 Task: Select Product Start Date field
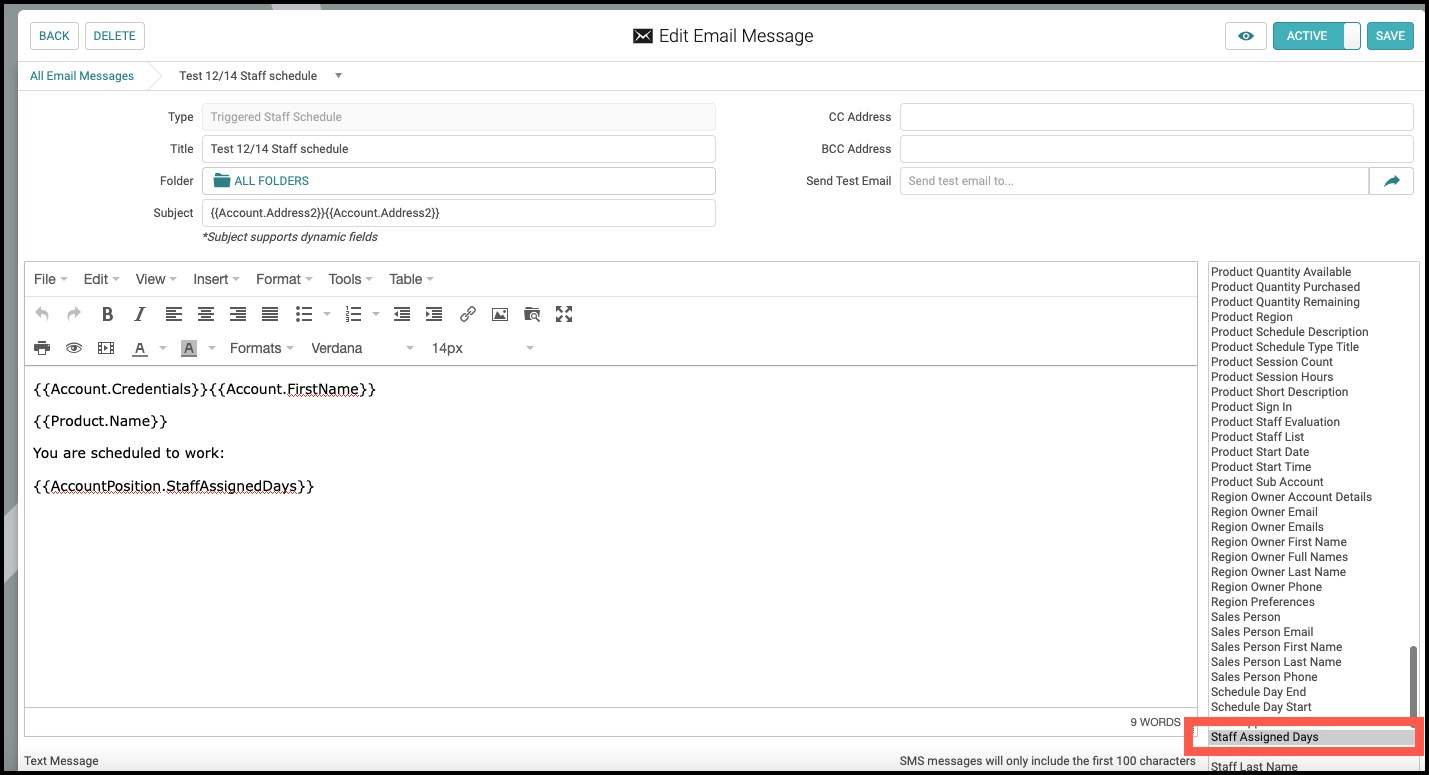1260,452
